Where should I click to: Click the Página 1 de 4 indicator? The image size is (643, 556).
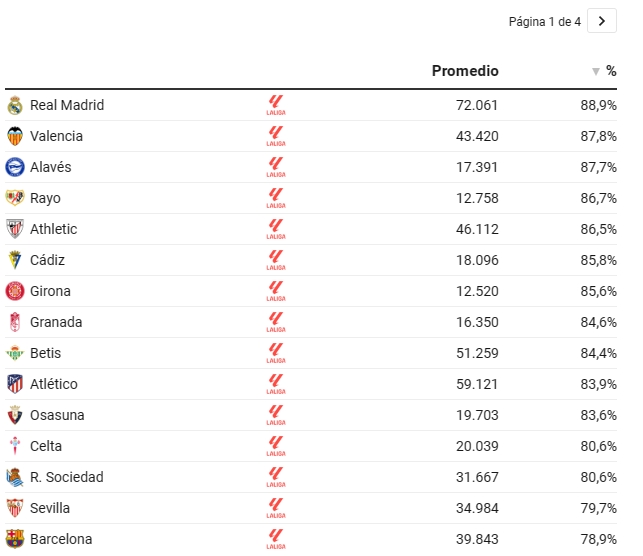544,21
